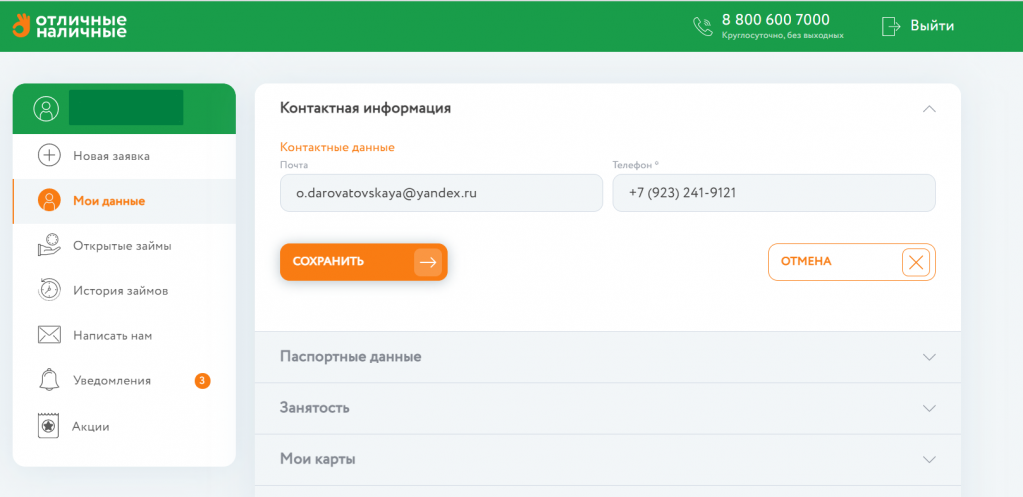Click the star badge icon for Акции
This screenshot has height=497, width=1023.
point(46,427)
